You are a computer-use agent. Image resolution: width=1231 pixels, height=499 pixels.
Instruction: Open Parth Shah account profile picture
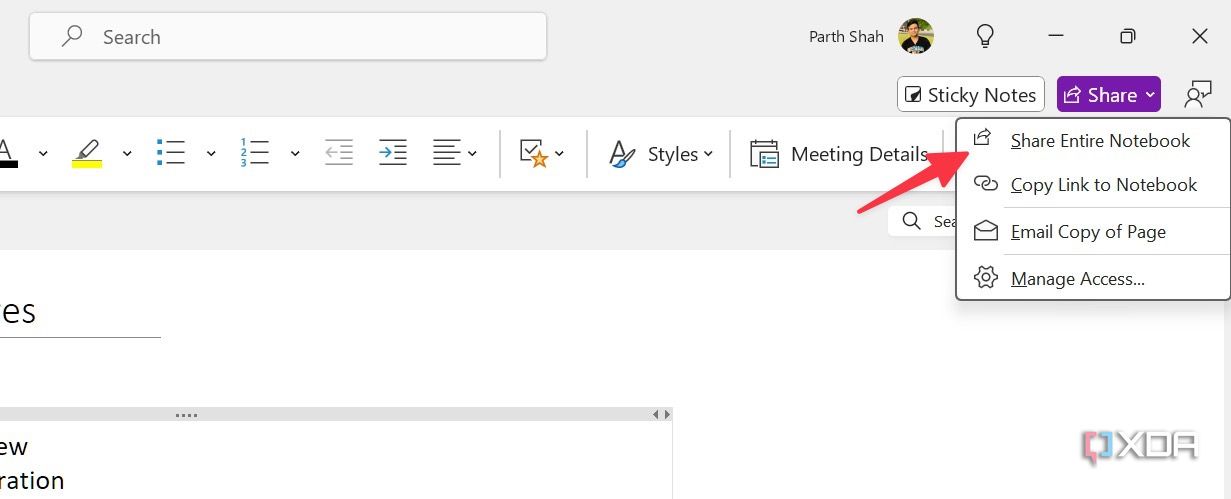(916, 36)
